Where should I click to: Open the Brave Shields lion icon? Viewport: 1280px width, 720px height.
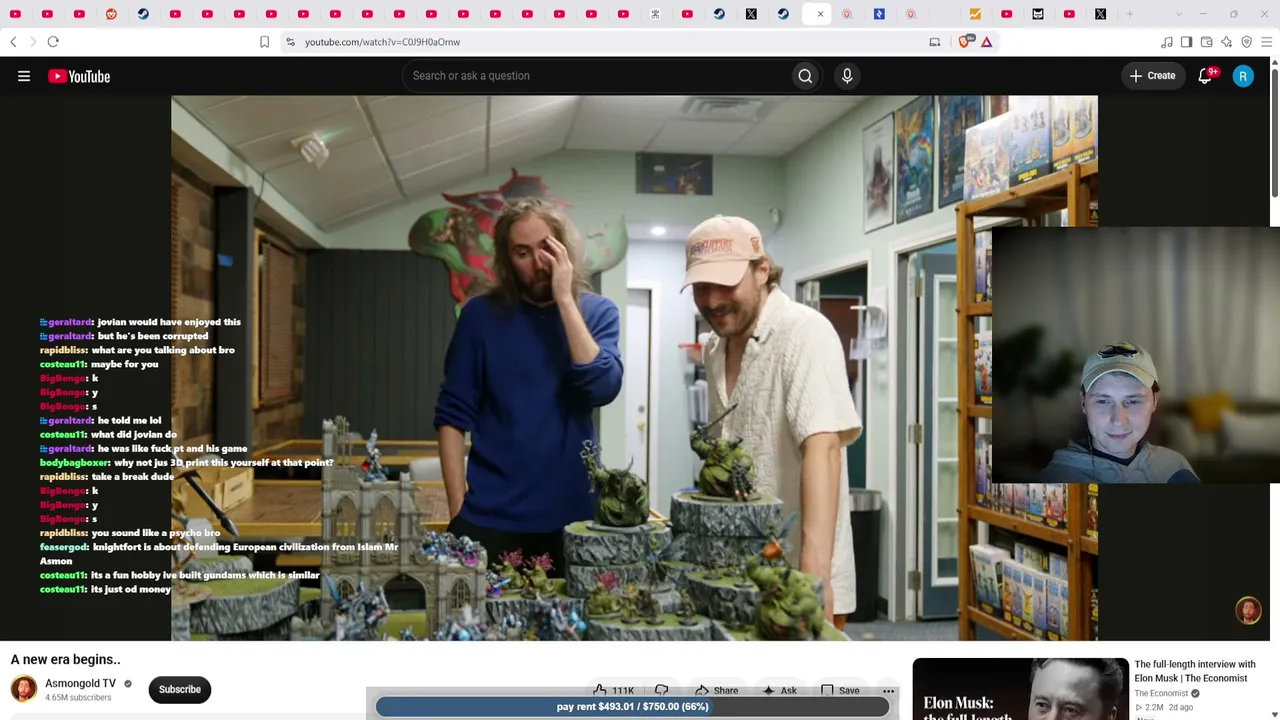point(966,42)
